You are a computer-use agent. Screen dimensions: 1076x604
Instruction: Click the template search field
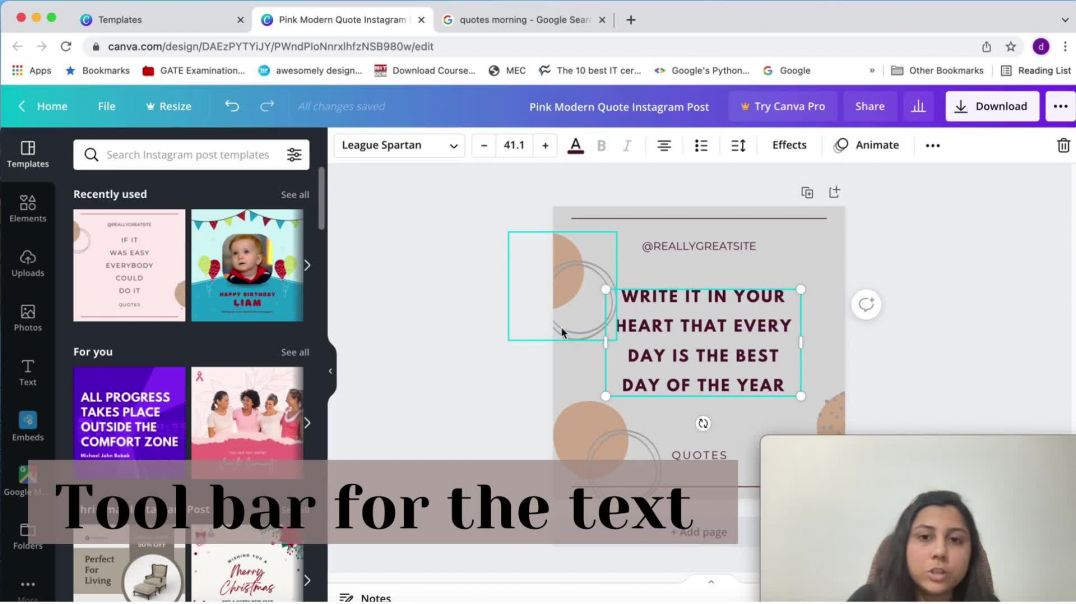pos(192,155)
